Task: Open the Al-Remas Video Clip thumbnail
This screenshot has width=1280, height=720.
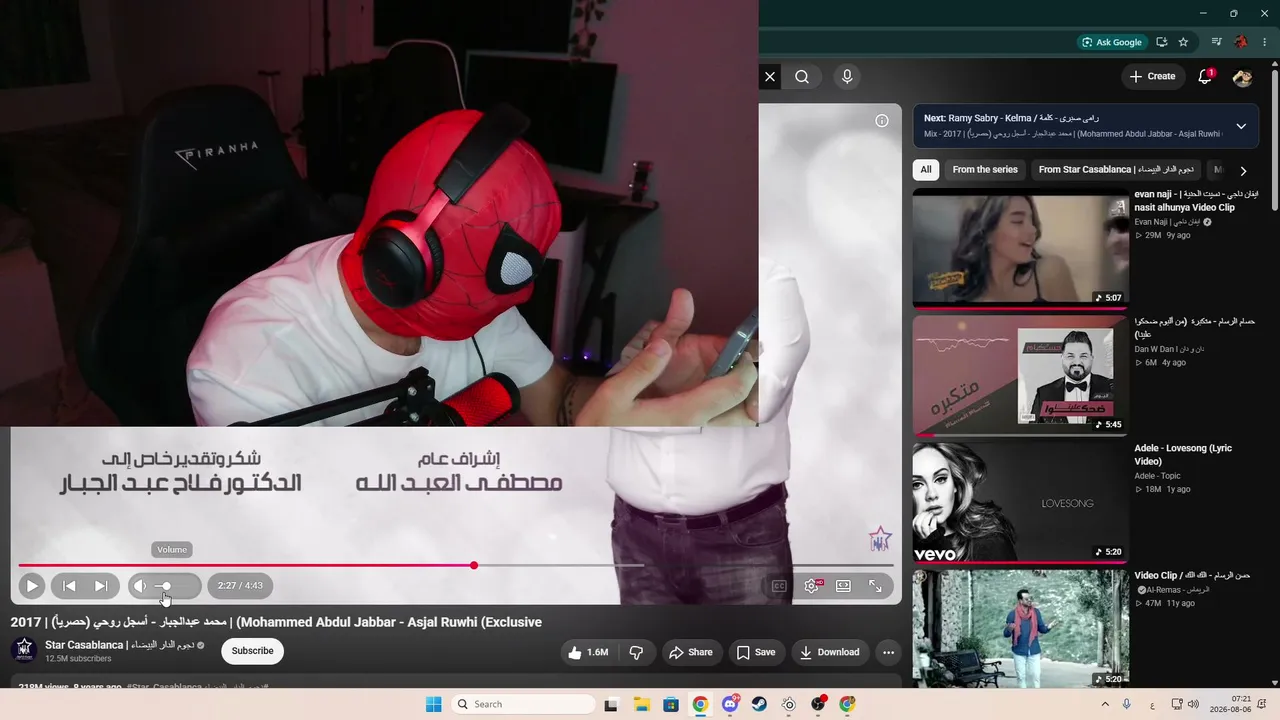Action: click(x=1021, y=629)
